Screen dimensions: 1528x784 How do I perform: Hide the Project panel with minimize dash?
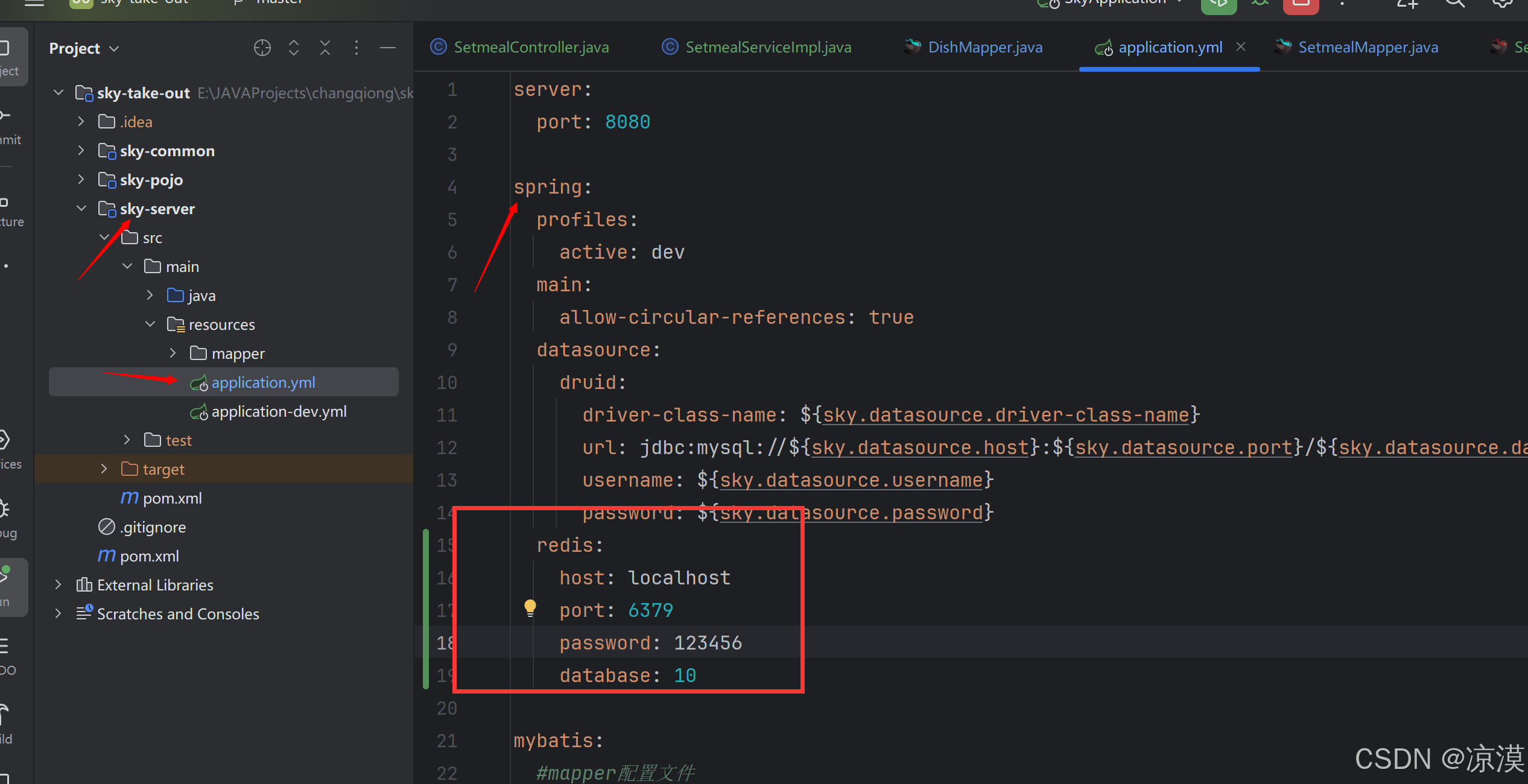(388, 48)
